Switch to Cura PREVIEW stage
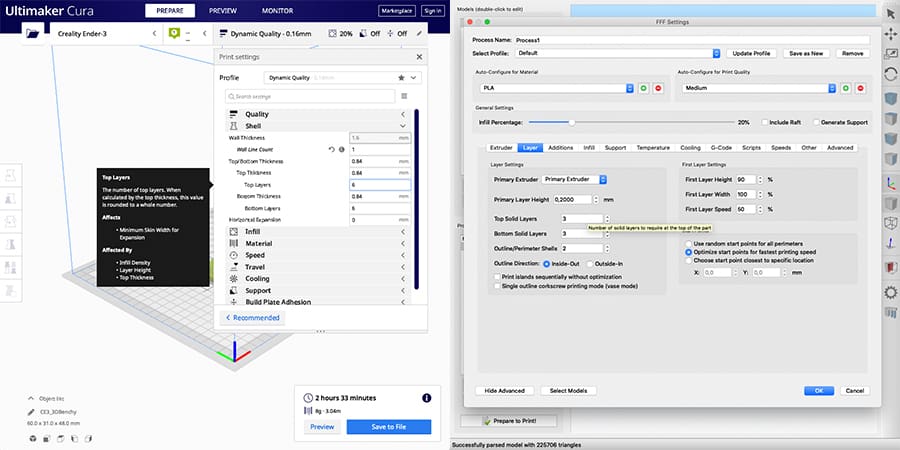Viewport: 900px width, 450px height. [223, 11]
